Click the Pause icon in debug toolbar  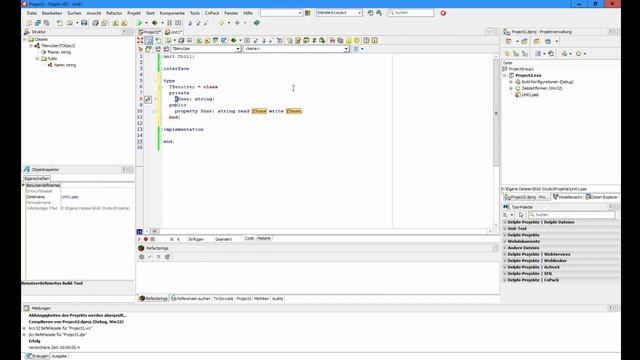(x=169, y=23)
